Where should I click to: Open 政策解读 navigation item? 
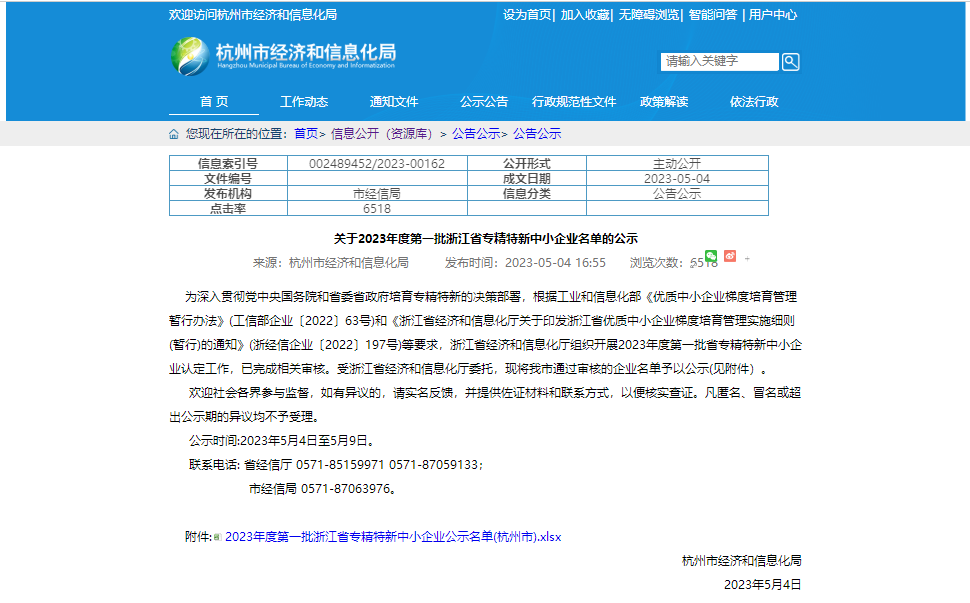click(x=664, y=102)
